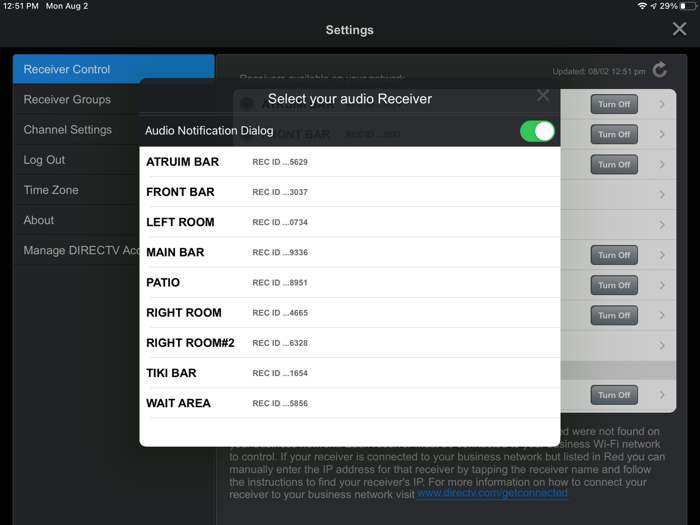
Task: Pick the RIGHT ROOM#2 receiver
Action: [350, 343]
